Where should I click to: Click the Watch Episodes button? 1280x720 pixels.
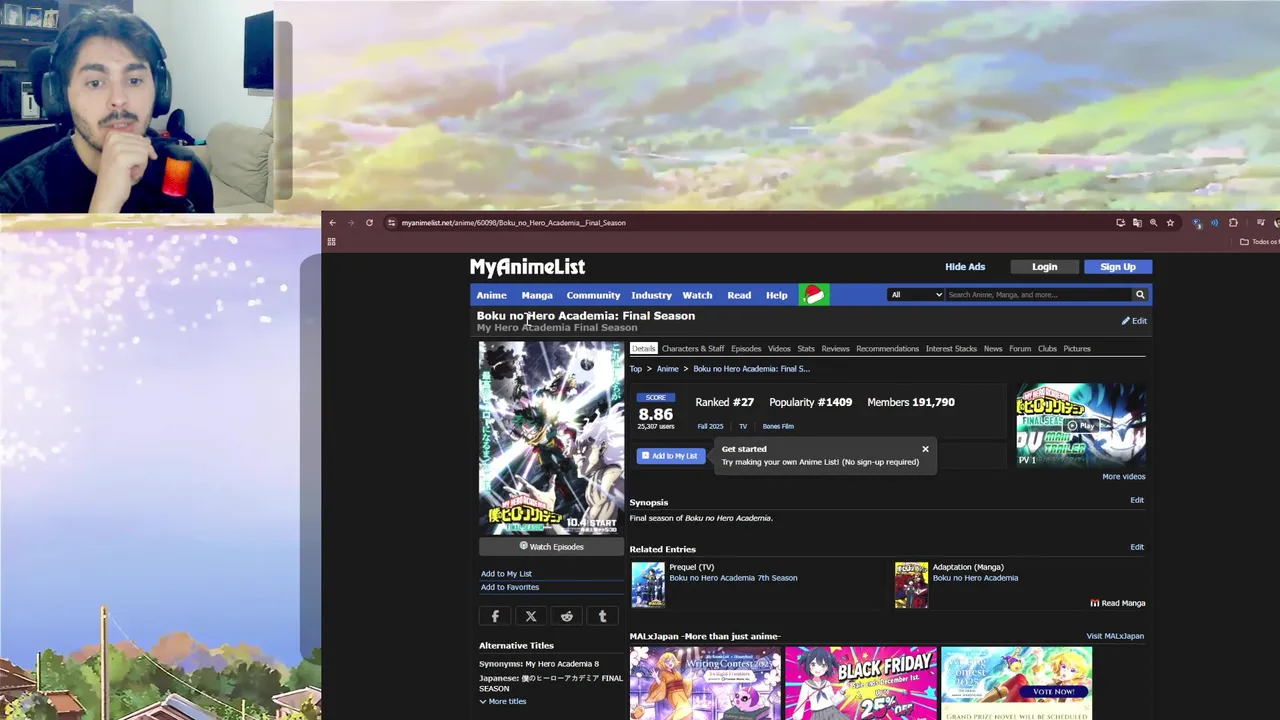pyautogui.click(x=551, y=547)
